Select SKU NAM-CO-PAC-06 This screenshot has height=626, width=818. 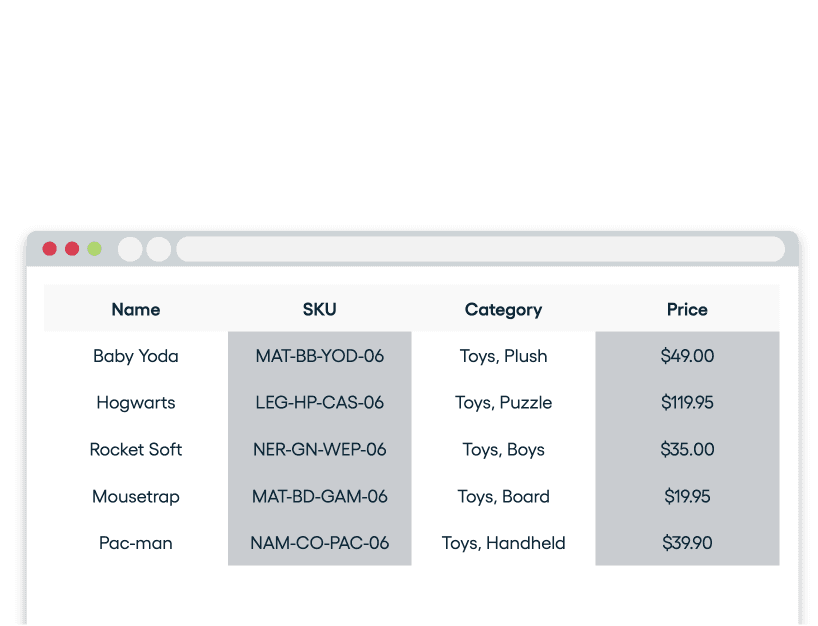tap(320, 544)
